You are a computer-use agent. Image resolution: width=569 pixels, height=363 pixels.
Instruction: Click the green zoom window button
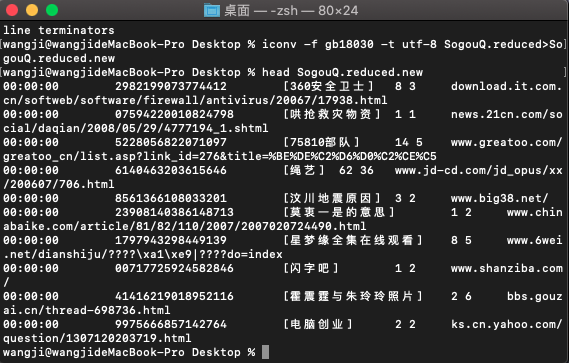[x=52, y=10]
